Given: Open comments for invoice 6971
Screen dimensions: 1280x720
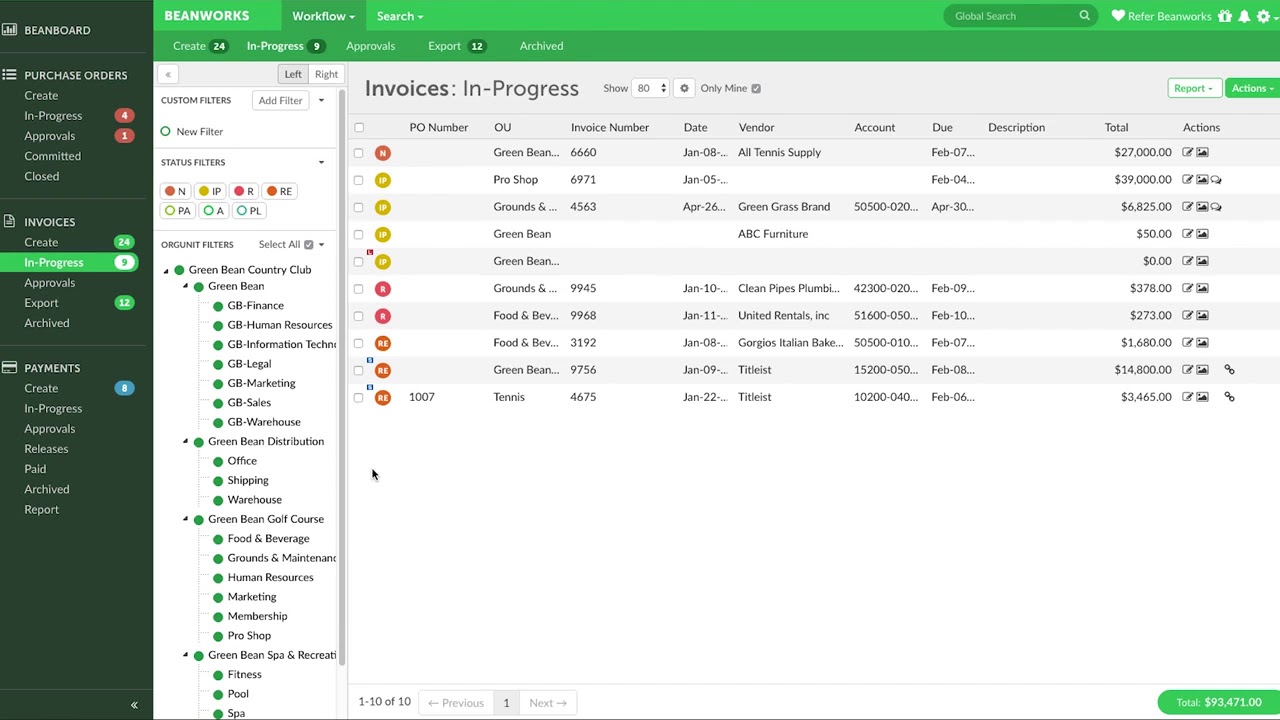Looking at the screenshot, I should pyautogui.click(x=1216, y=180).
